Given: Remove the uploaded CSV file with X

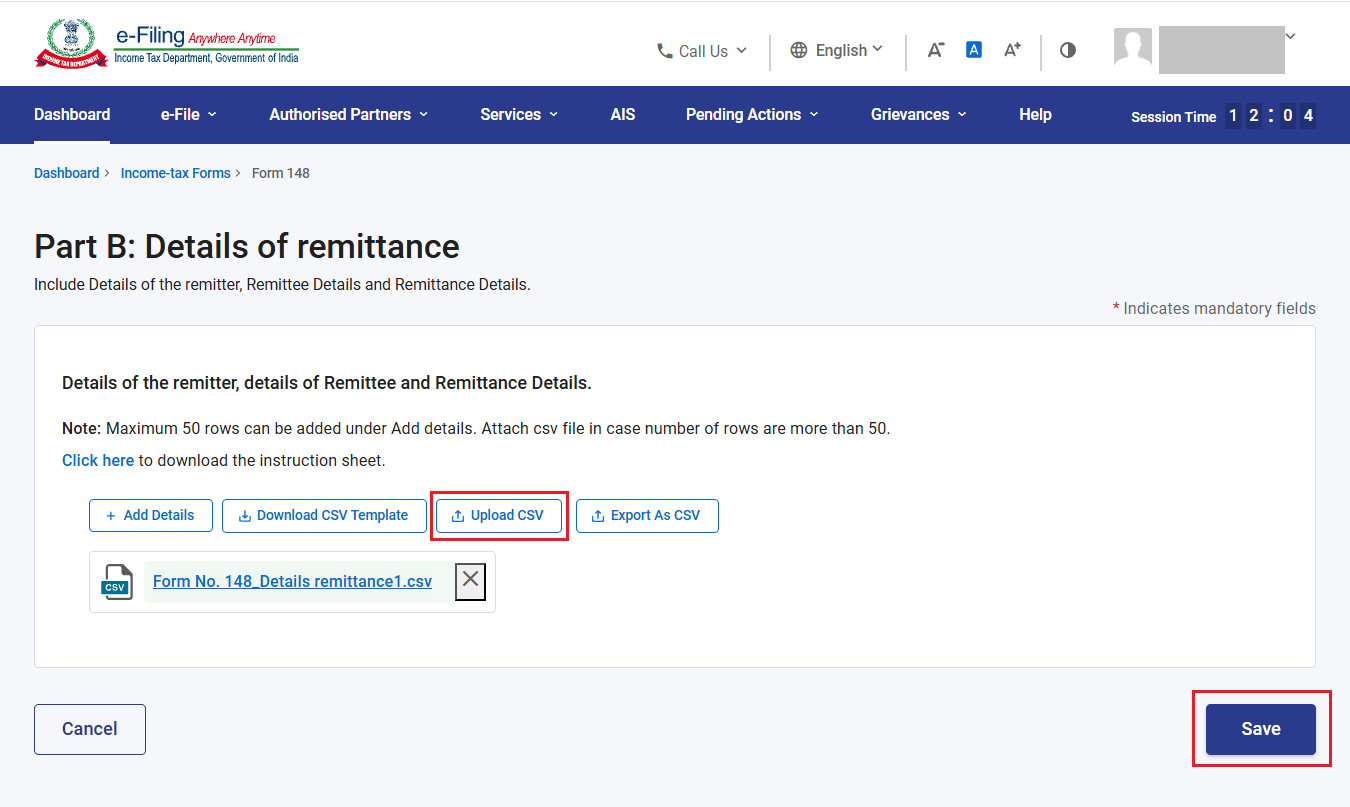Looking at the screenshot, I should click(470, 581).
